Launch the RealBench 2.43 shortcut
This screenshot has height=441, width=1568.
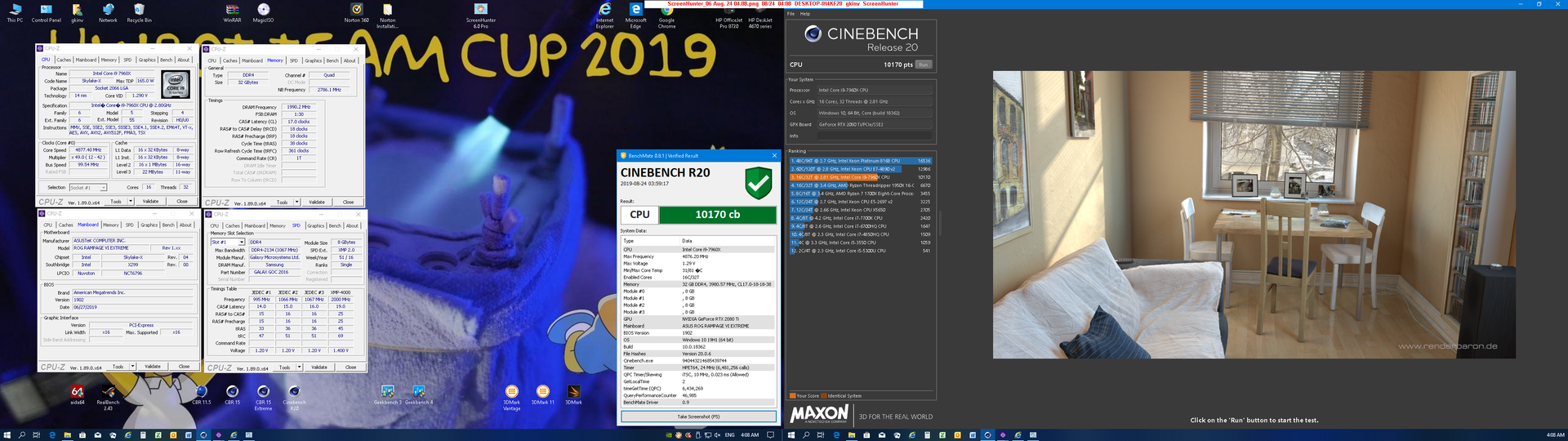click(108, 397)
